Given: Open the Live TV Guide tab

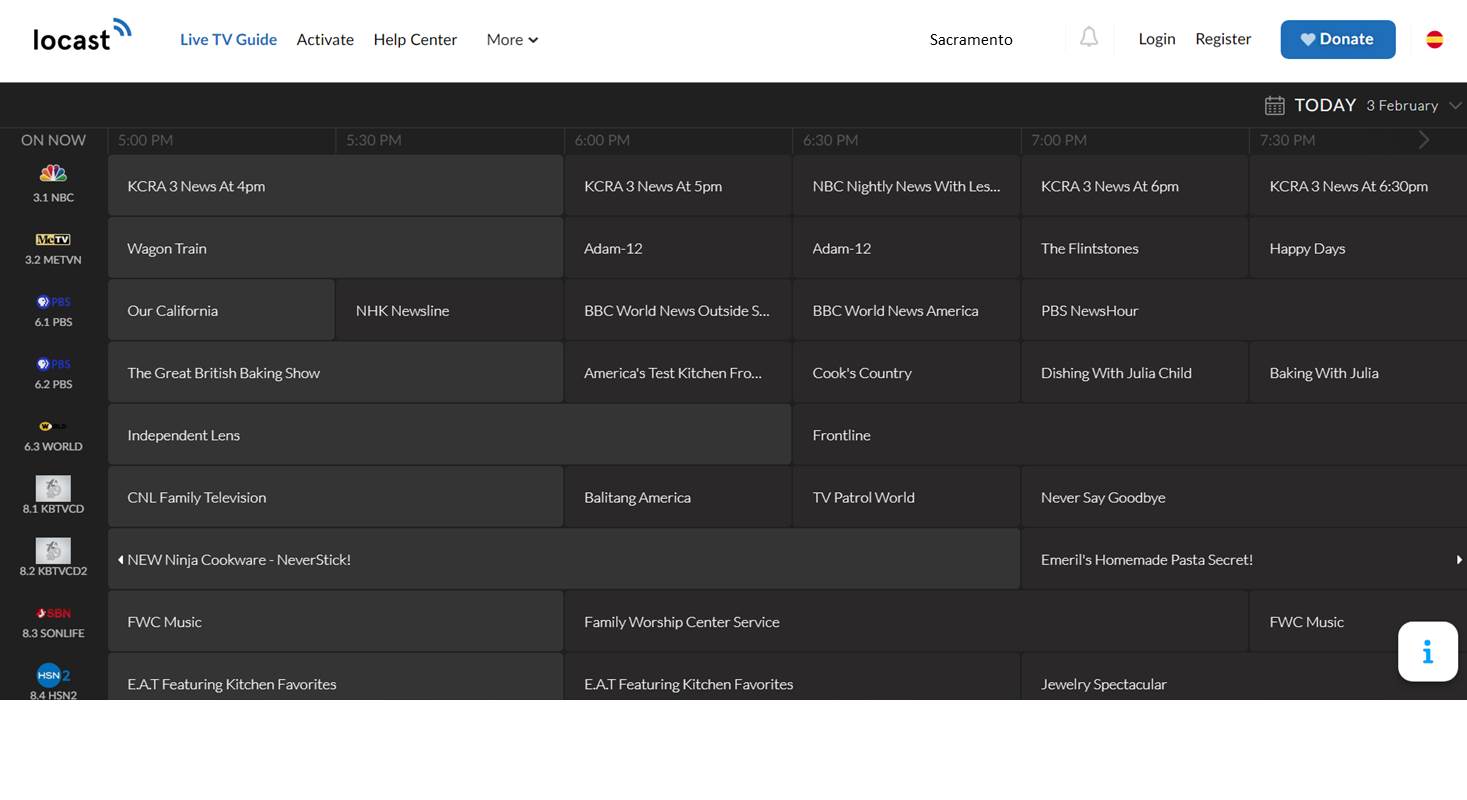Looking at the screenshot, I should coord(228,40).
